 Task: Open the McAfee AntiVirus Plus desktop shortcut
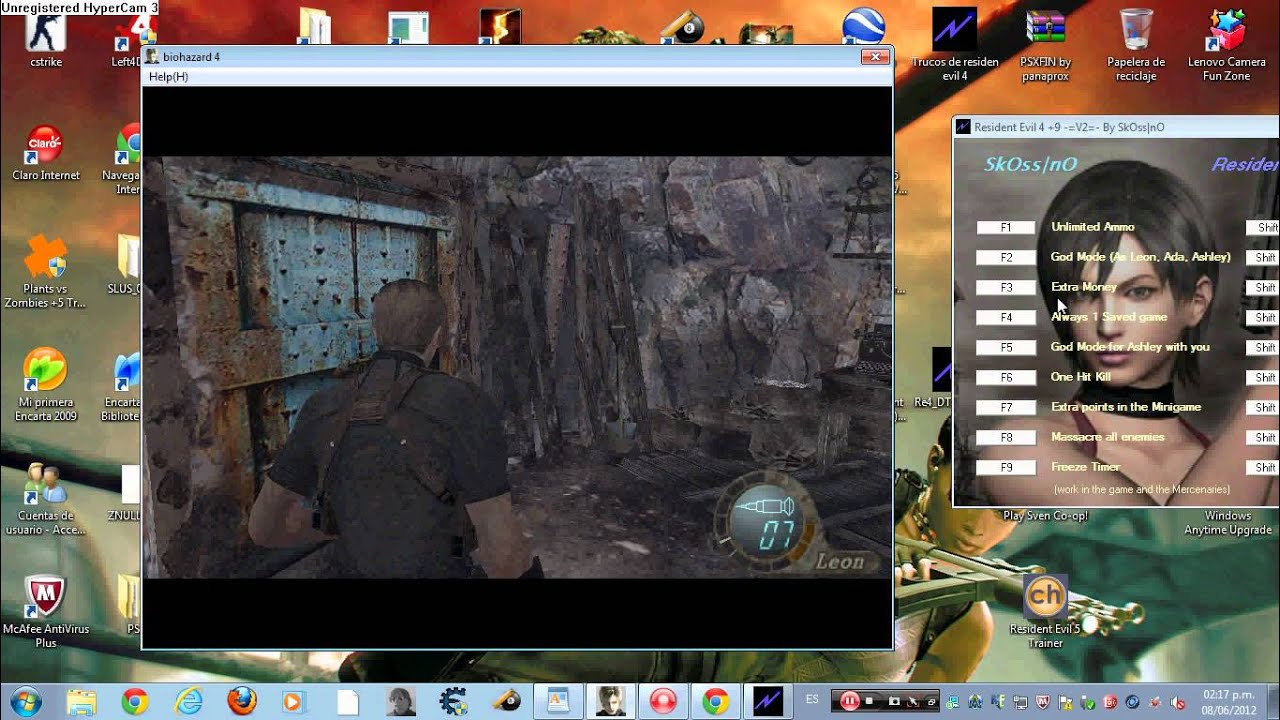tap(45, 598)
